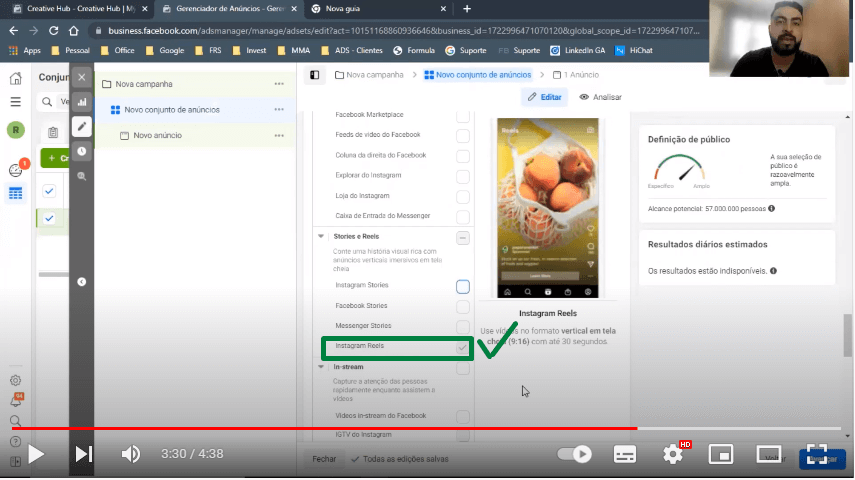This screenshot has height=480, width=855.
Task: Open charts view in edit panel
Action: (x=81, y=102)
